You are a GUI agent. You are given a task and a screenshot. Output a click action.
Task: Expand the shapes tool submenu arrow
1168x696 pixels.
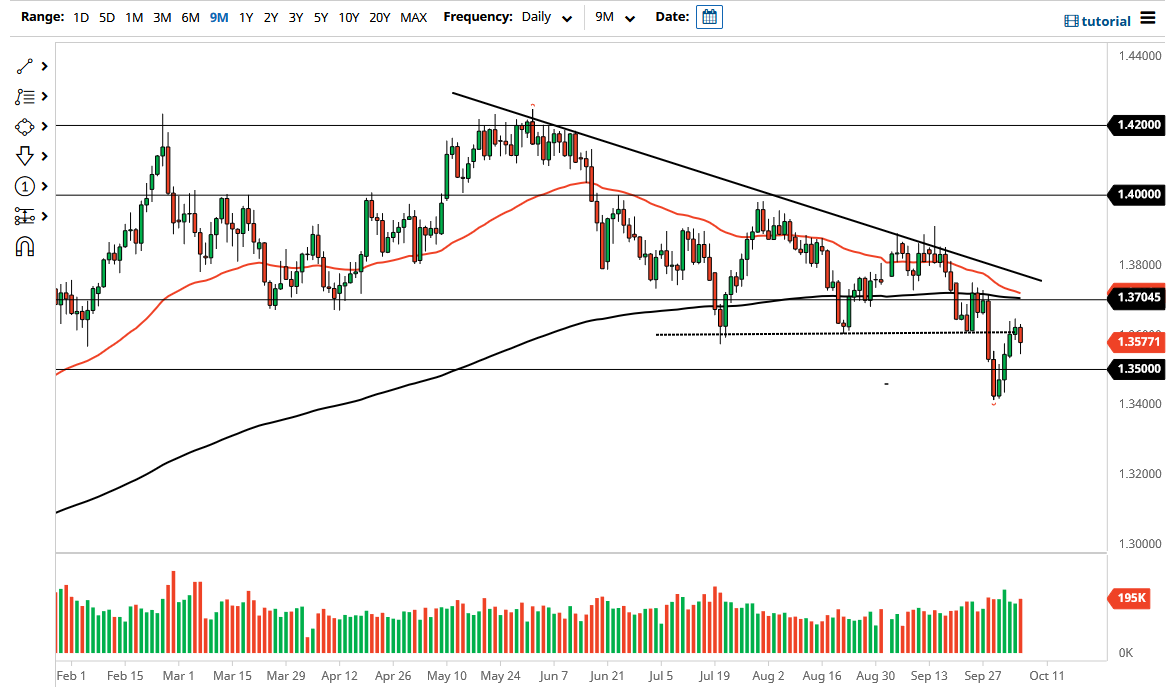pyautogui.click(x=45, y=127)
